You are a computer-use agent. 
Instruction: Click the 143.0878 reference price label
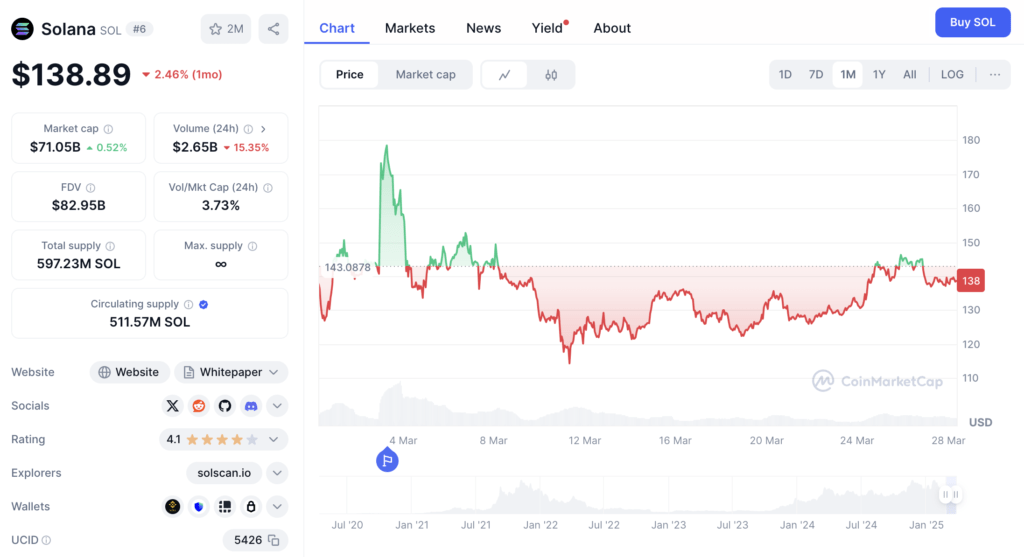click(347, 267)
